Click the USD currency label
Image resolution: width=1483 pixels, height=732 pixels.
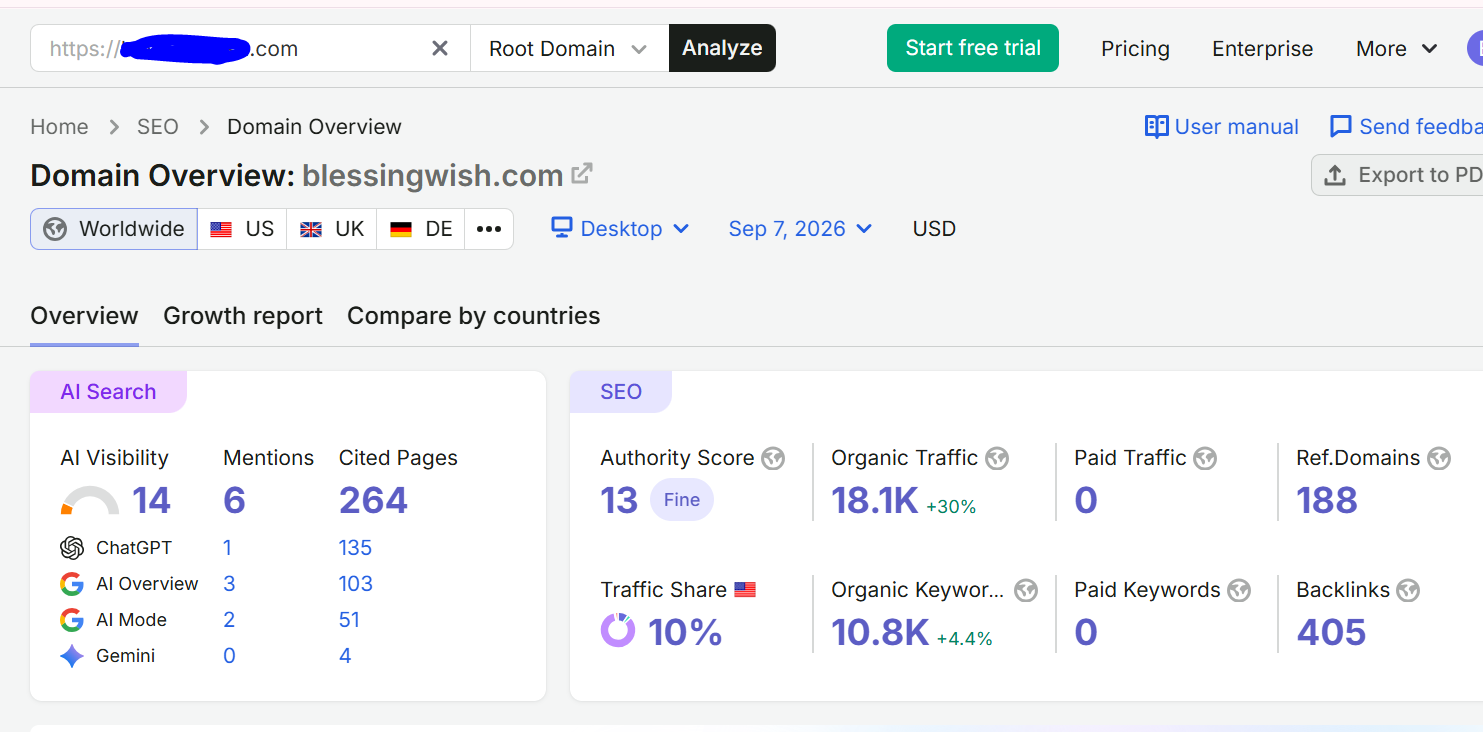[x=934, y=229]
